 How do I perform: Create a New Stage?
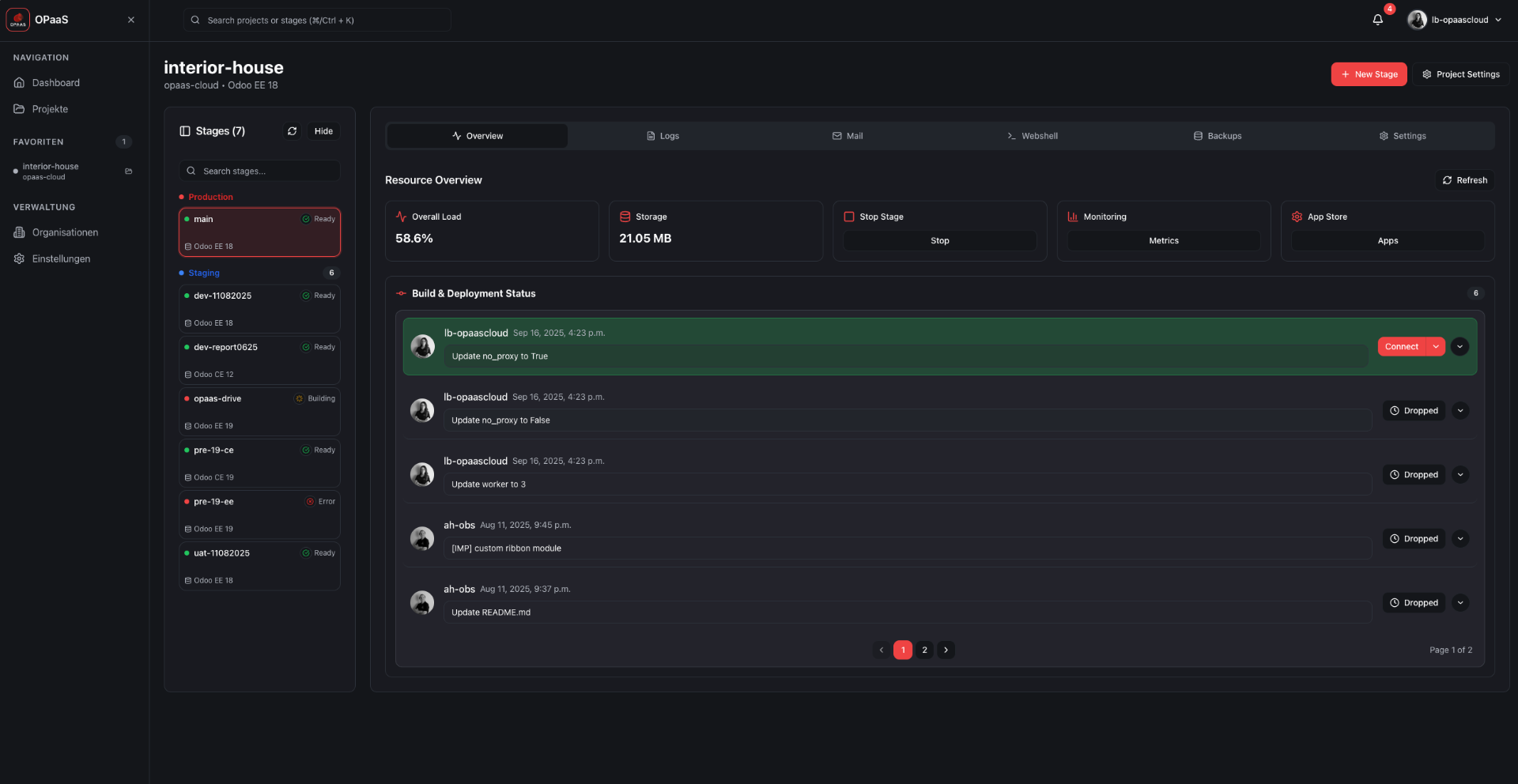[x=1369, y=74]
